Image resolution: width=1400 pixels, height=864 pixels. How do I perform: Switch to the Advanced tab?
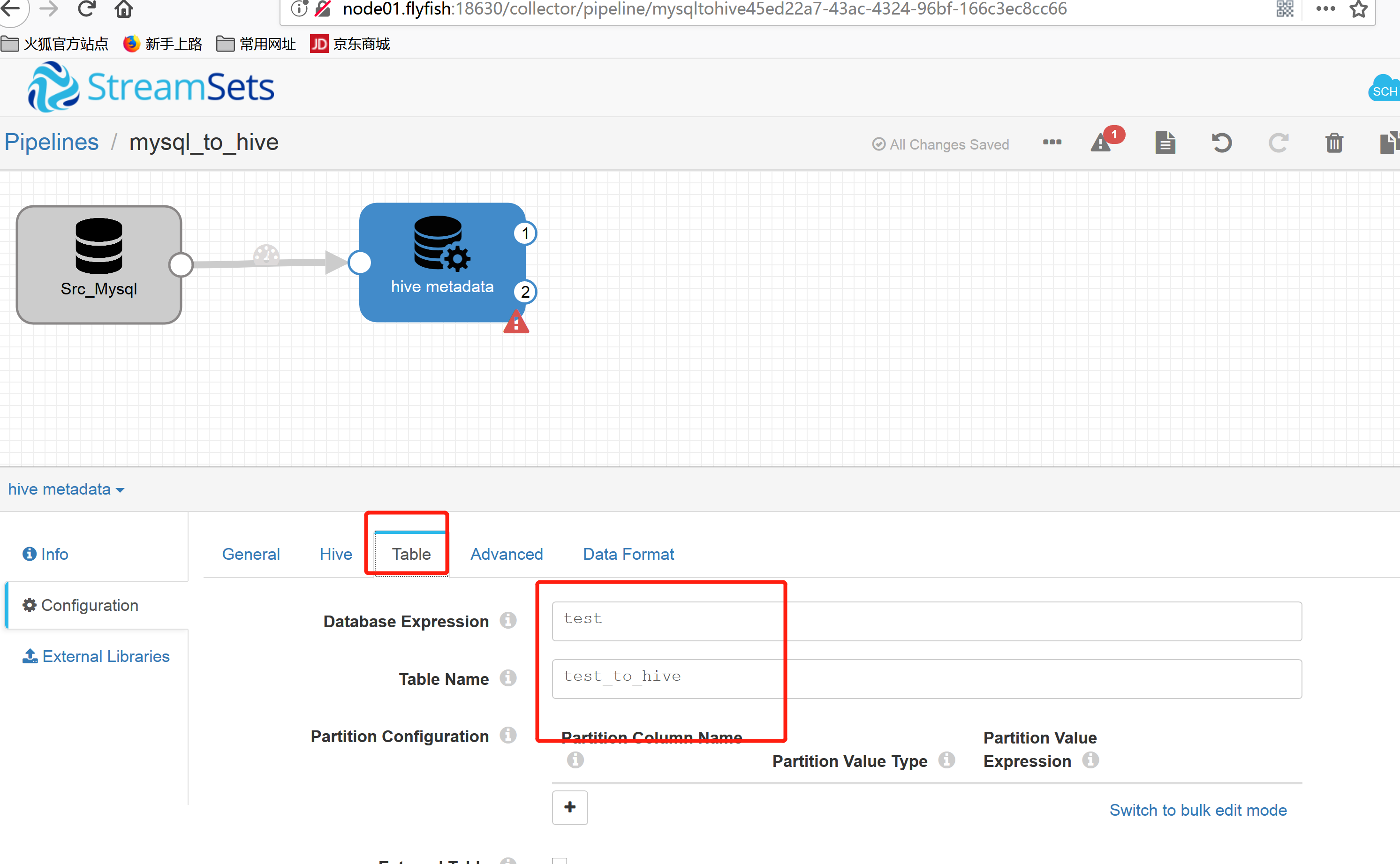coord(507,554)
